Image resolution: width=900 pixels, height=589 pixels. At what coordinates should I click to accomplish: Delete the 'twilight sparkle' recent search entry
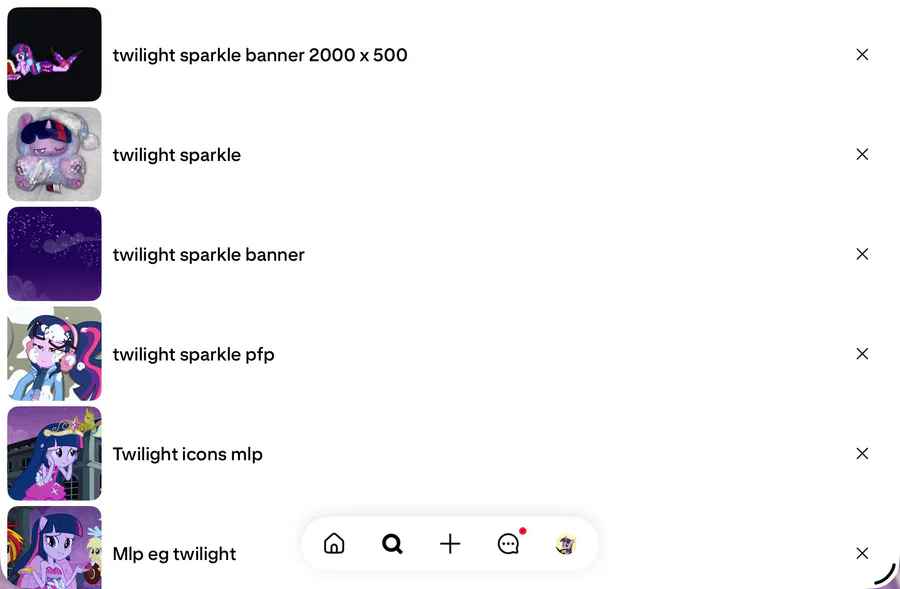(x=862, y=154)
